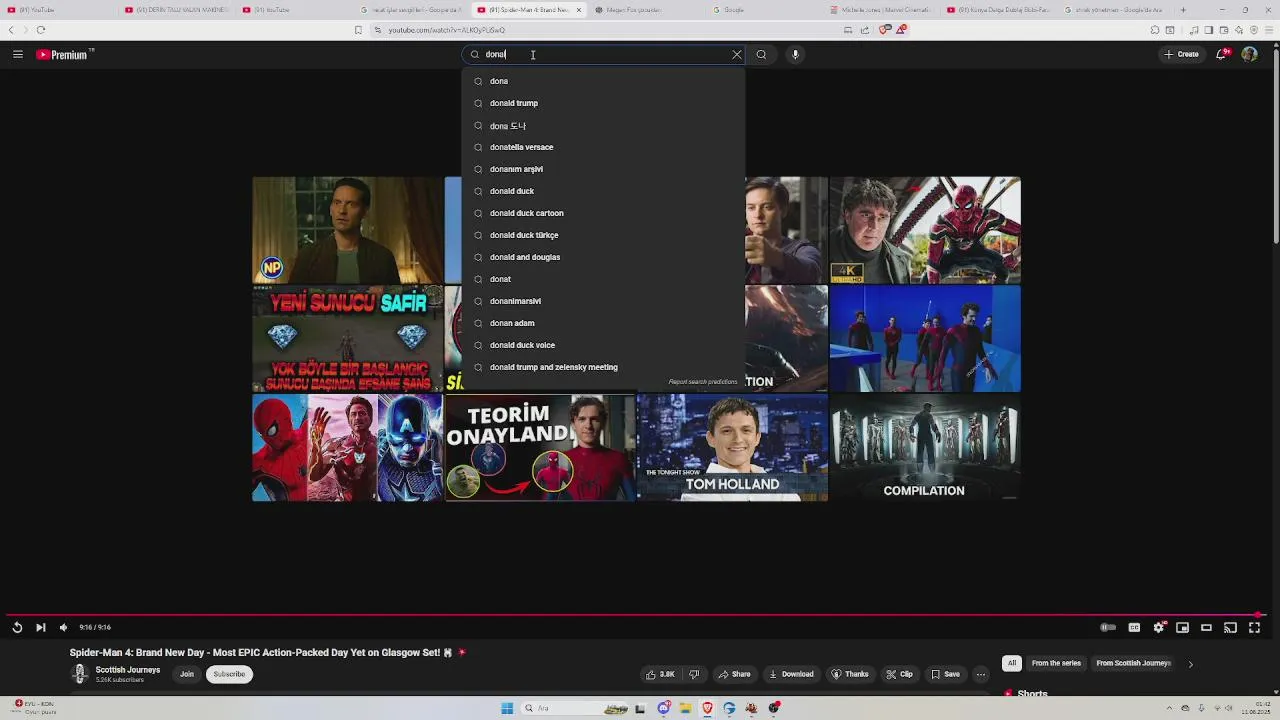Choose the 'donald trump' suggestion
The width and height of the screenshot is (1280, 720).
pos(603,103)
